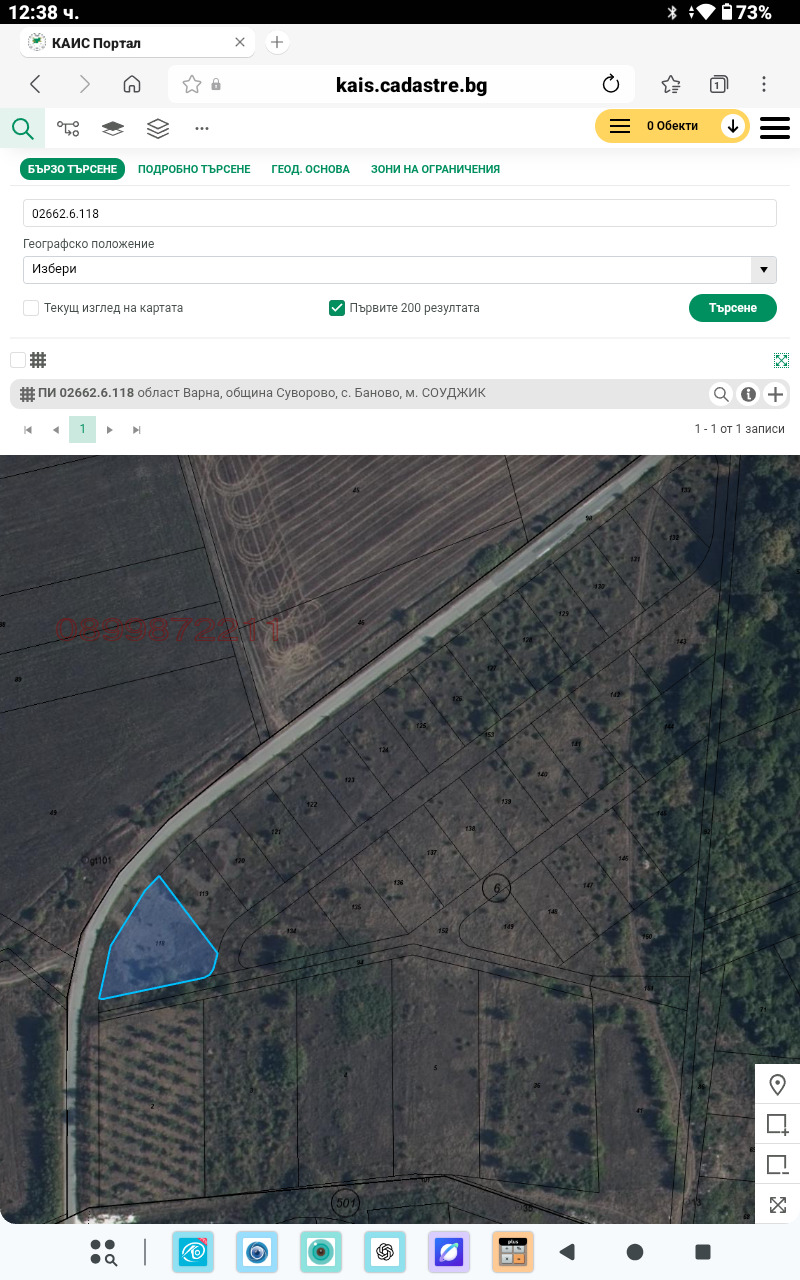The height and width of the screenshot is (1280, 800).
Task: Check the Текущ изглед на картата checkbox
Action: click(31, 308)
